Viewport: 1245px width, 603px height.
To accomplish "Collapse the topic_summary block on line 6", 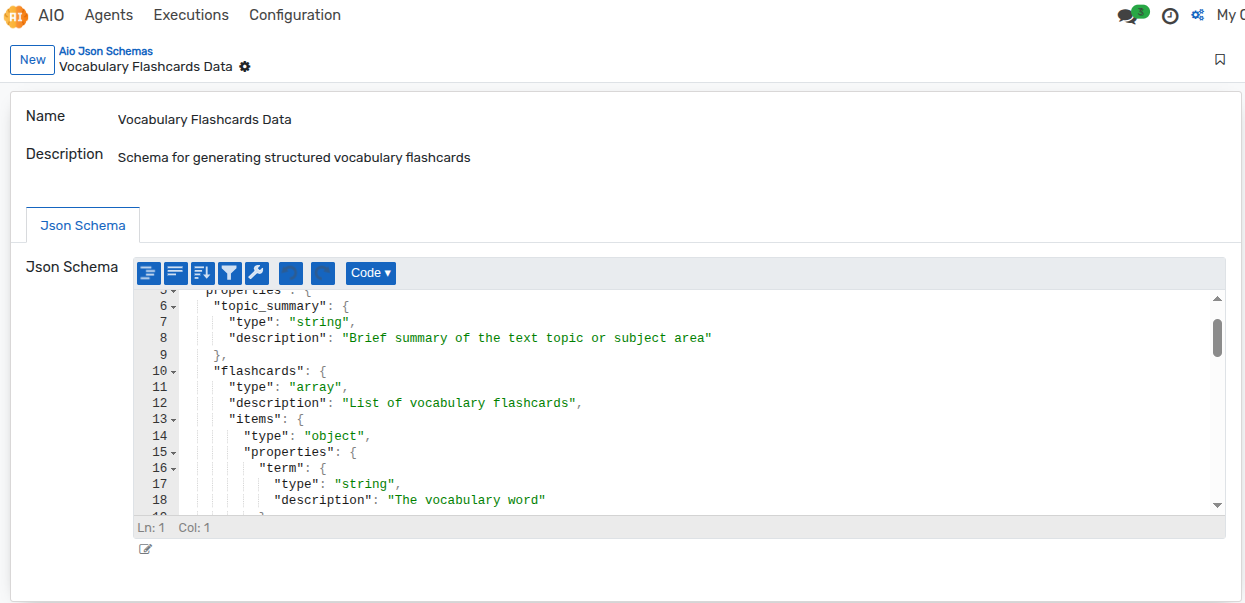I will point(174,307).
